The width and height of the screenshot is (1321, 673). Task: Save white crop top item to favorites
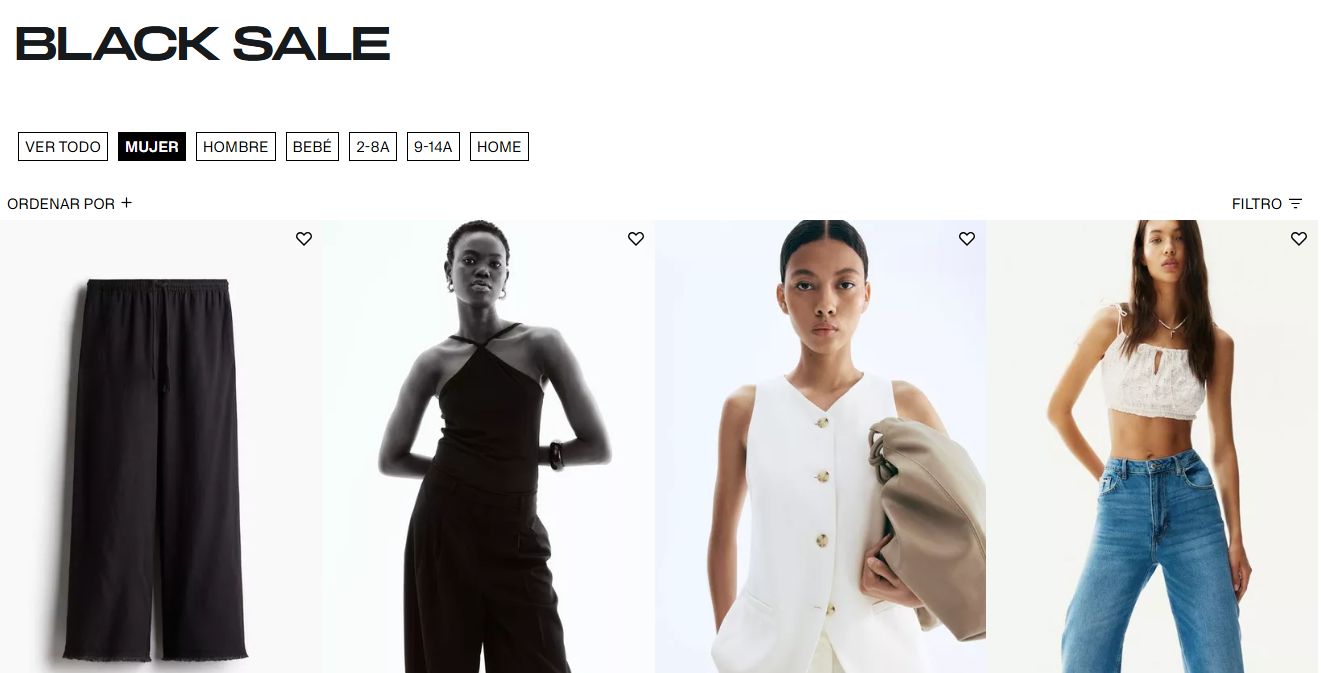point(1299,239)
